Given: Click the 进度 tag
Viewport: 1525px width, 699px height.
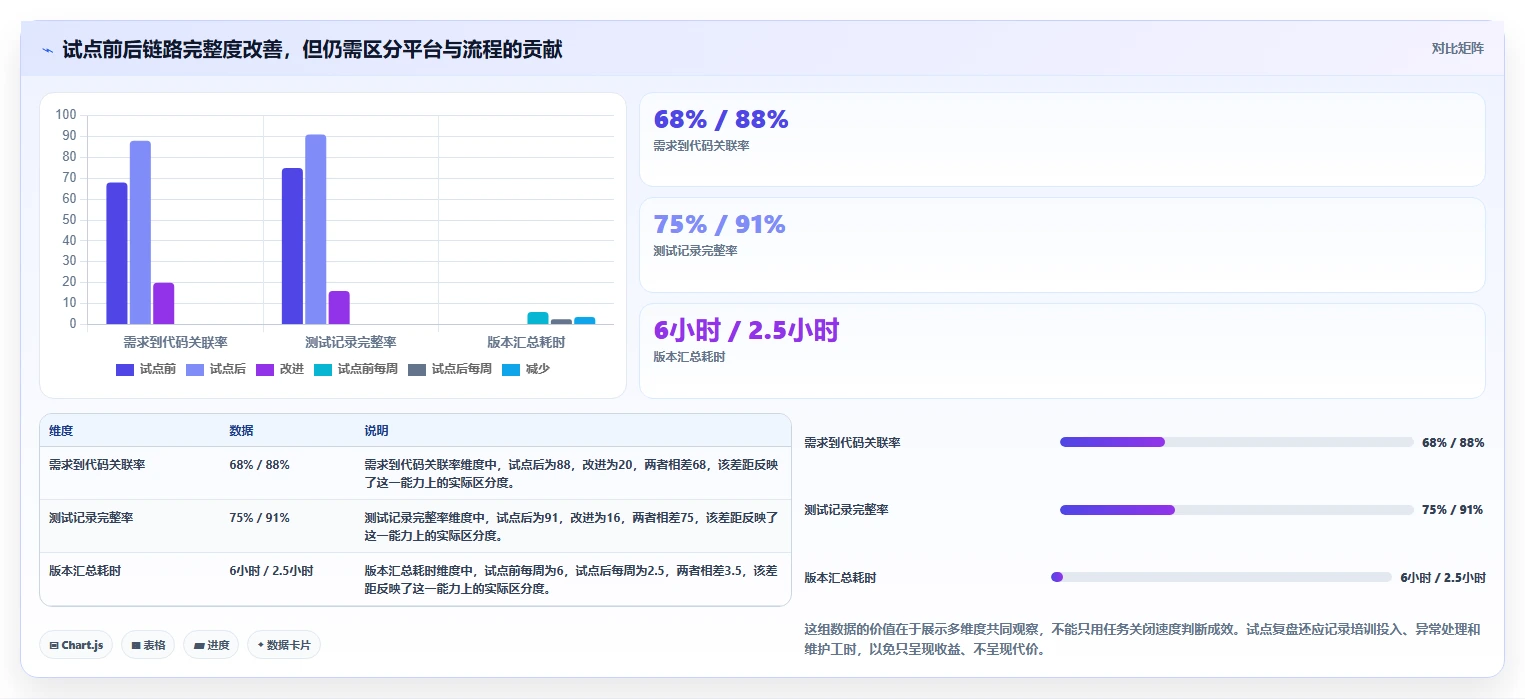Looking at the screenshot, I should (x=211, y=645).
